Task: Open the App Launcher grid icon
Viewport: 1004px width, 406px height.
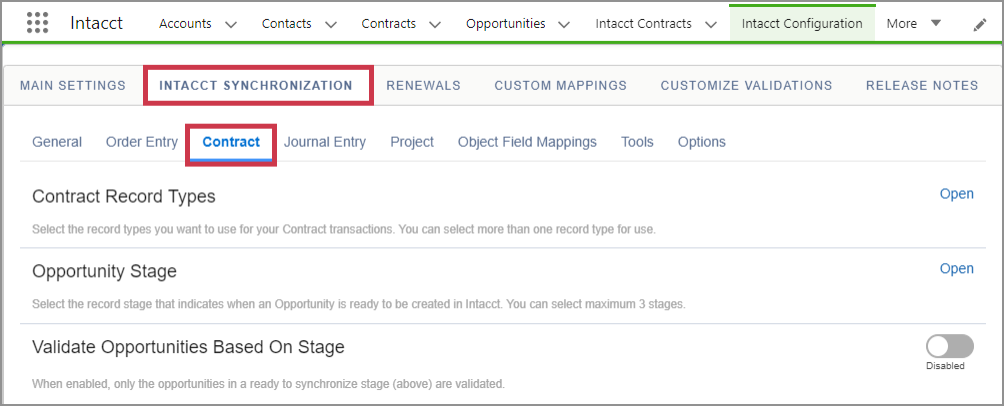Action: [37, 23]
